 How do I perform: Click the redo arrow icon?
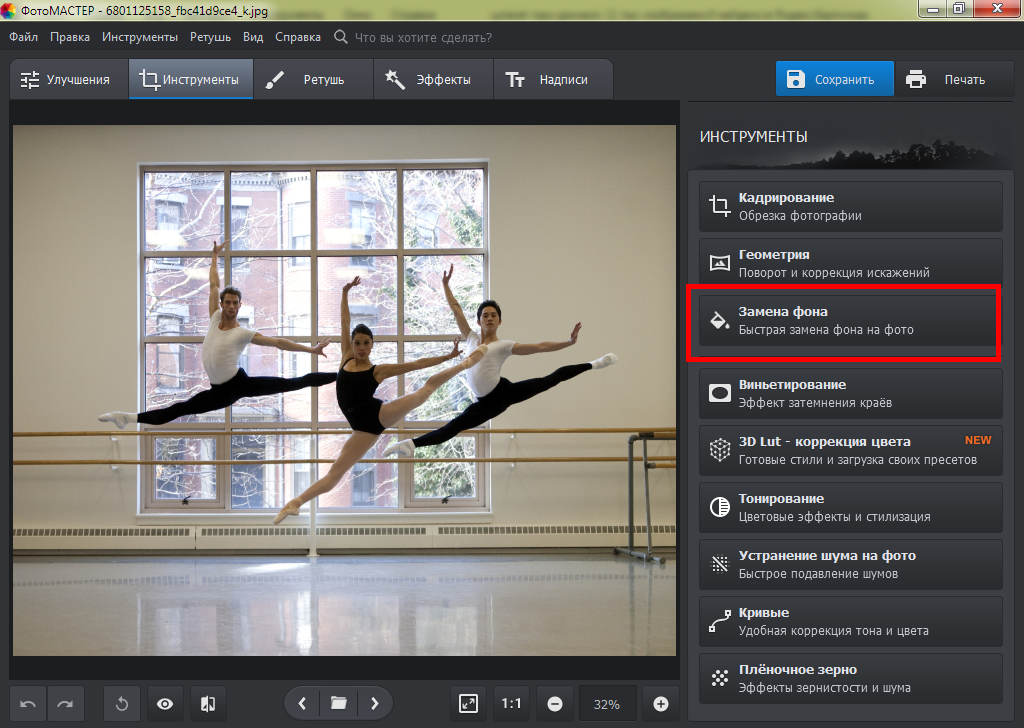click(65, 704)
